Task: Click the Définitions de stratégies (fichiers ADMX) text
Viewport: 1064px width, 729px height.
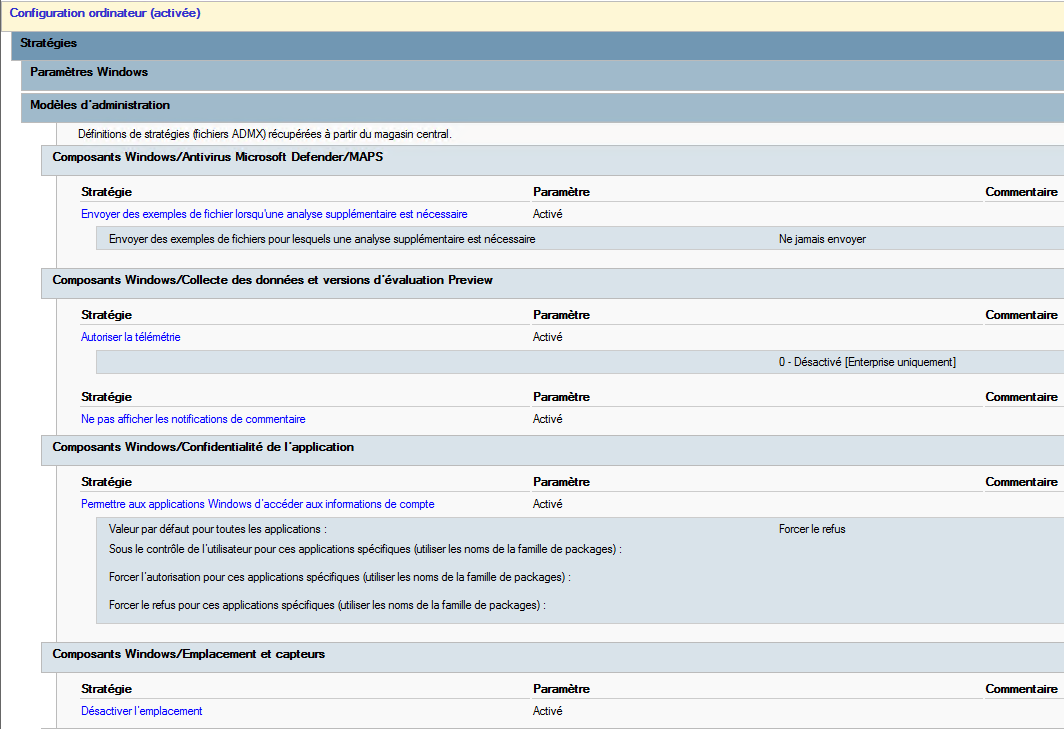Action: (x=265, y=134)
